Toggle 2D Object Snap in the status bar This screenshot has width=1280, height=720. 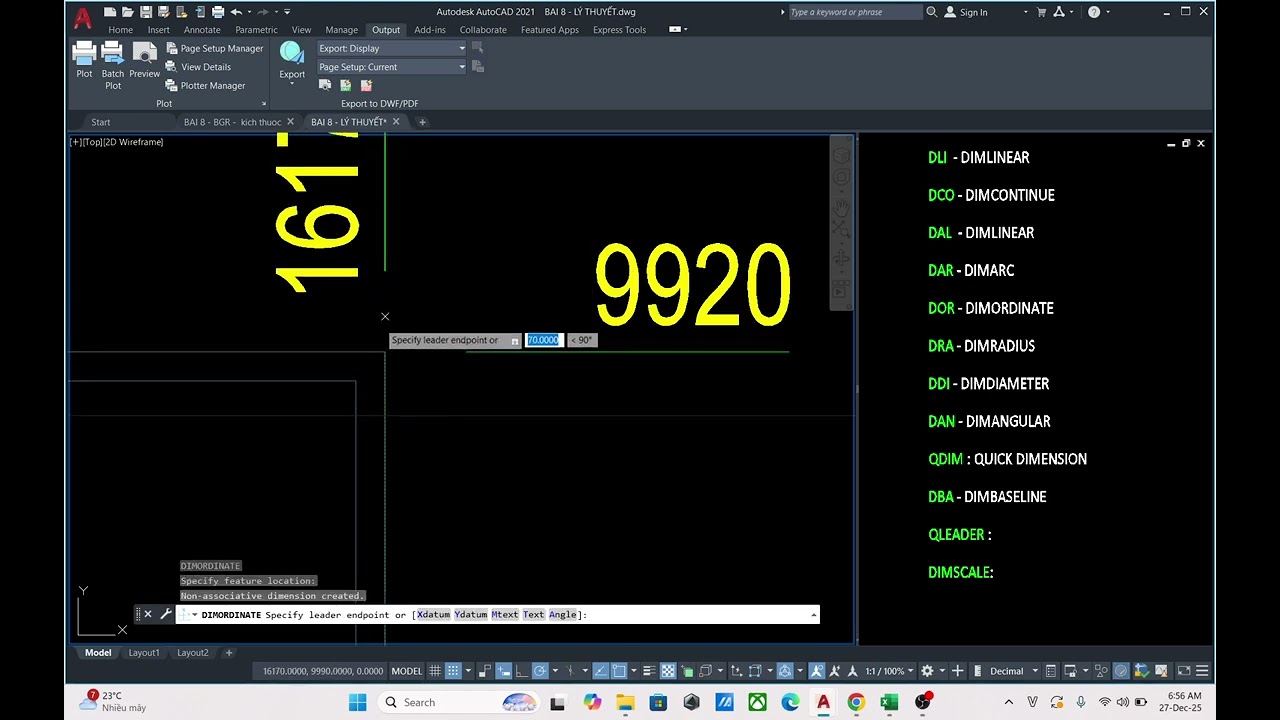pyautogui.click(x=619, y=671)
